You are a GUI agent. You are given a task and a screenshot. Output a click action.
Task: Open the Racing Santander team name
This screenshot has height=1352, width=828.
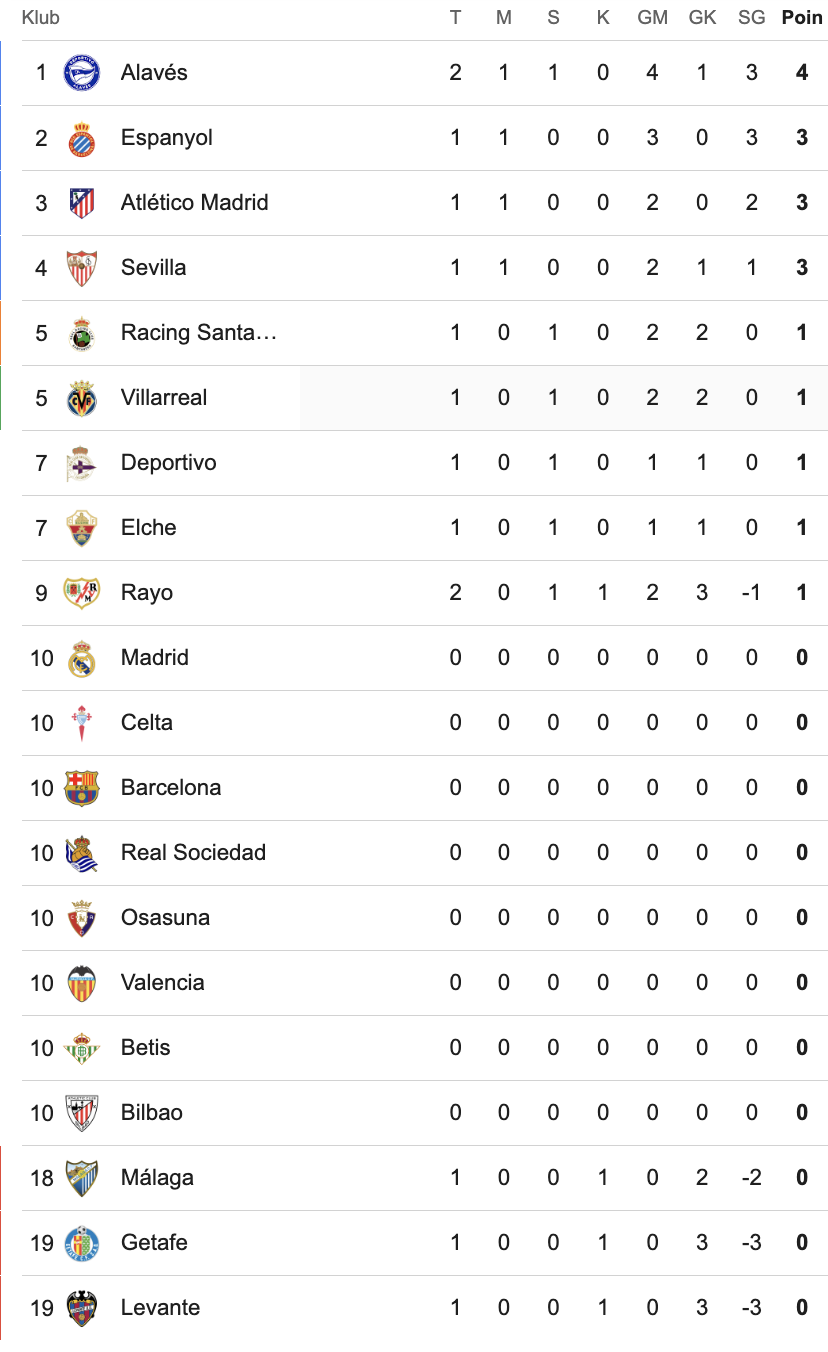(x=199, y=333)
